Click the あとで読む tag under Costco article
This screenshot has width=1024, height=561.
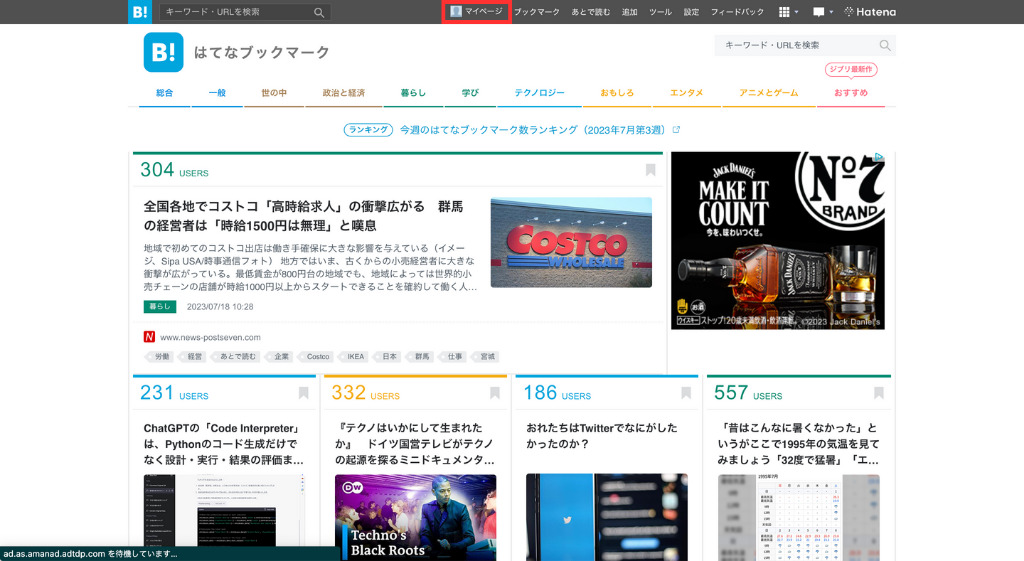coord(236,357)
